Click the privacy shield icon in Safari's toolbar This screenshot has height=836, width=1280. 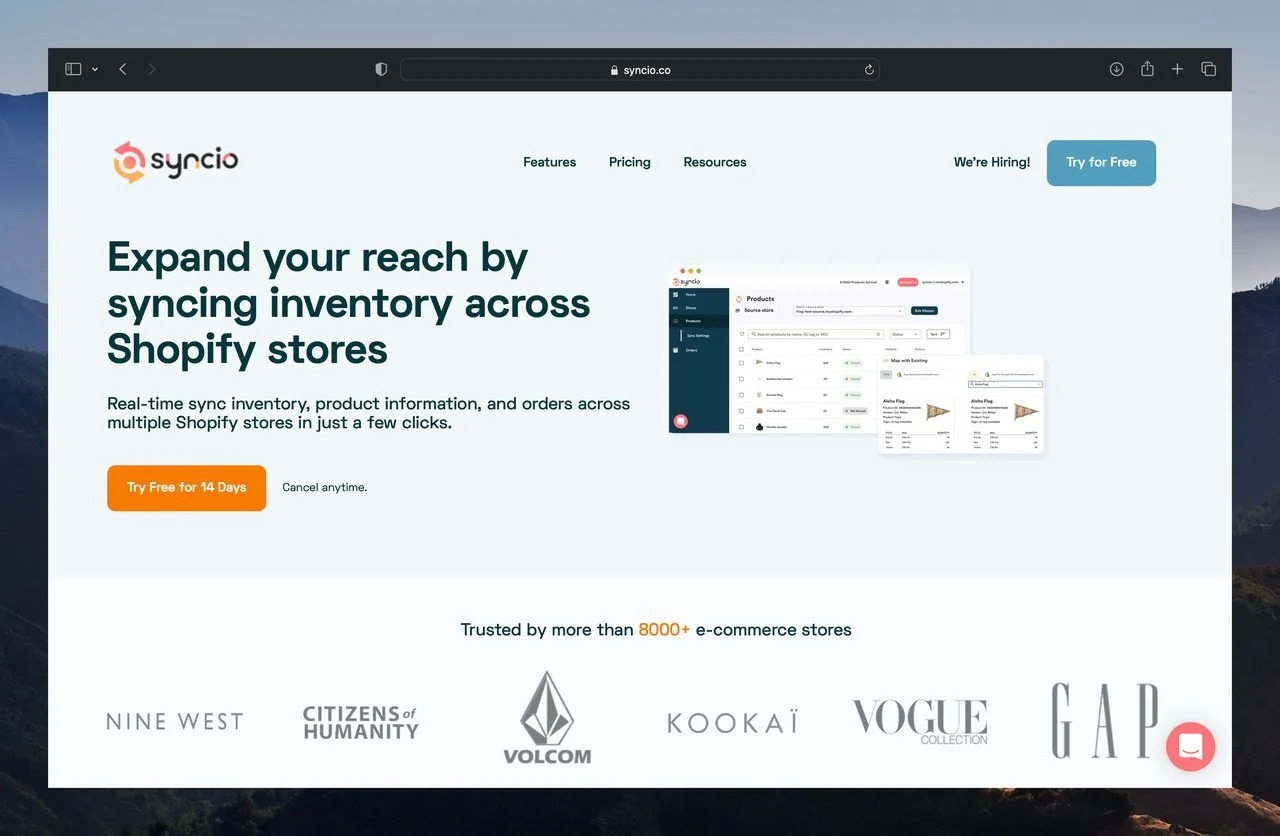[x=380, y=69]
